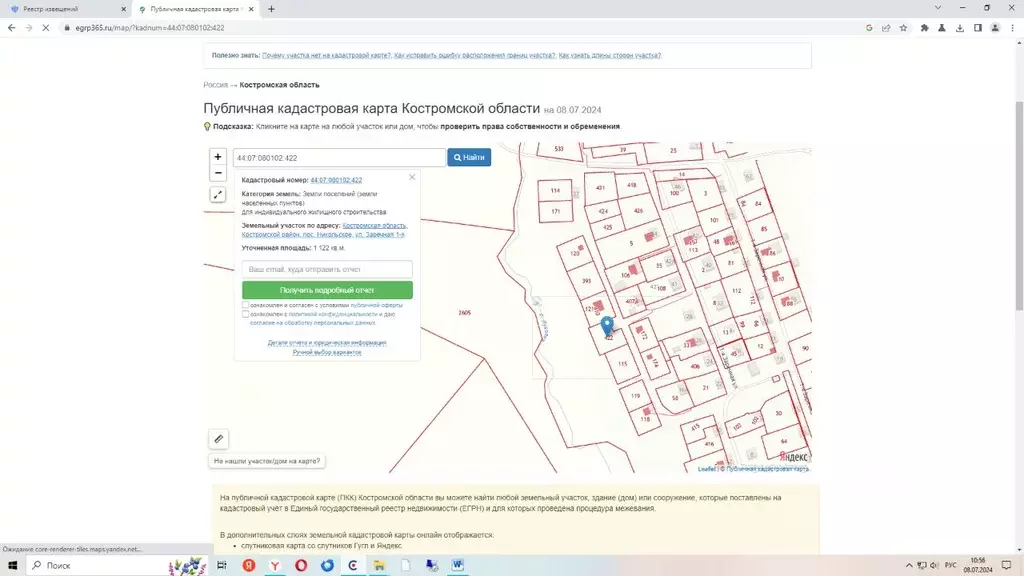Click the cadastral number search field
The image size is (1024, 576).
click(x=338, y=158)
